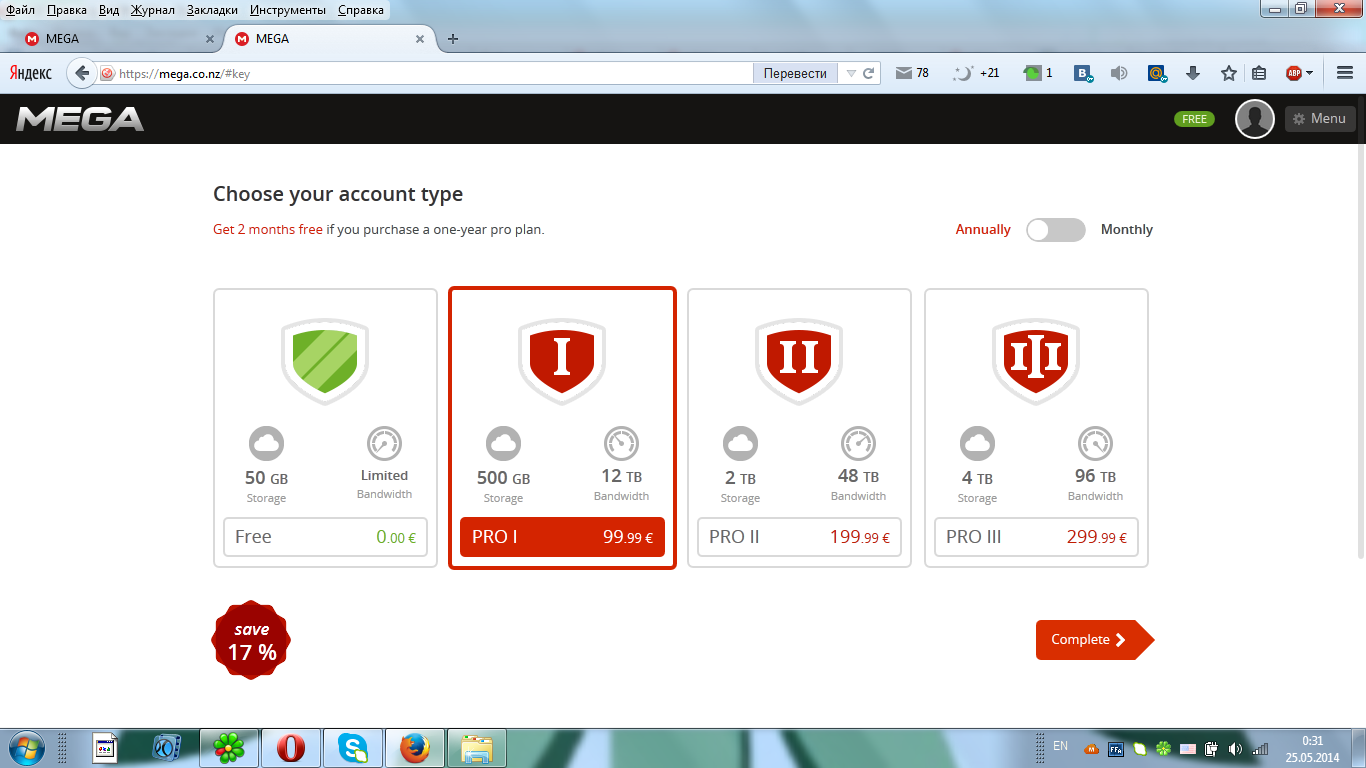Reload the page with the refresh icon
Screen dimensions: 1366x768
869,73
